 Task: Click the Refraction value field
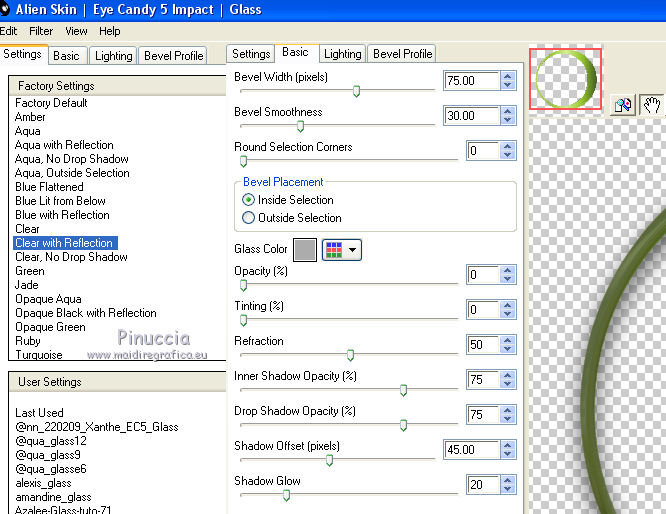(x=483, y=345)
